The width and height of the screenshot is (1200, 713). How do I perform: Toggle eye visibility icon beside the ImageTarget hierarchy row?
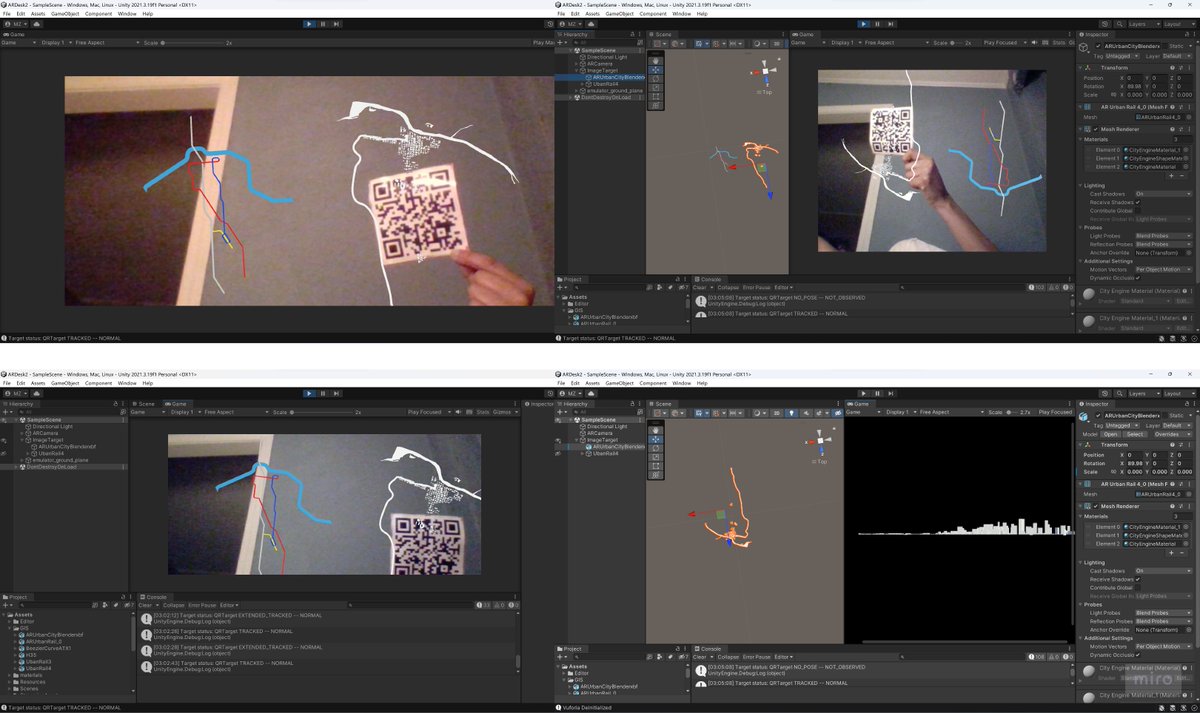(x=4, y=440)
